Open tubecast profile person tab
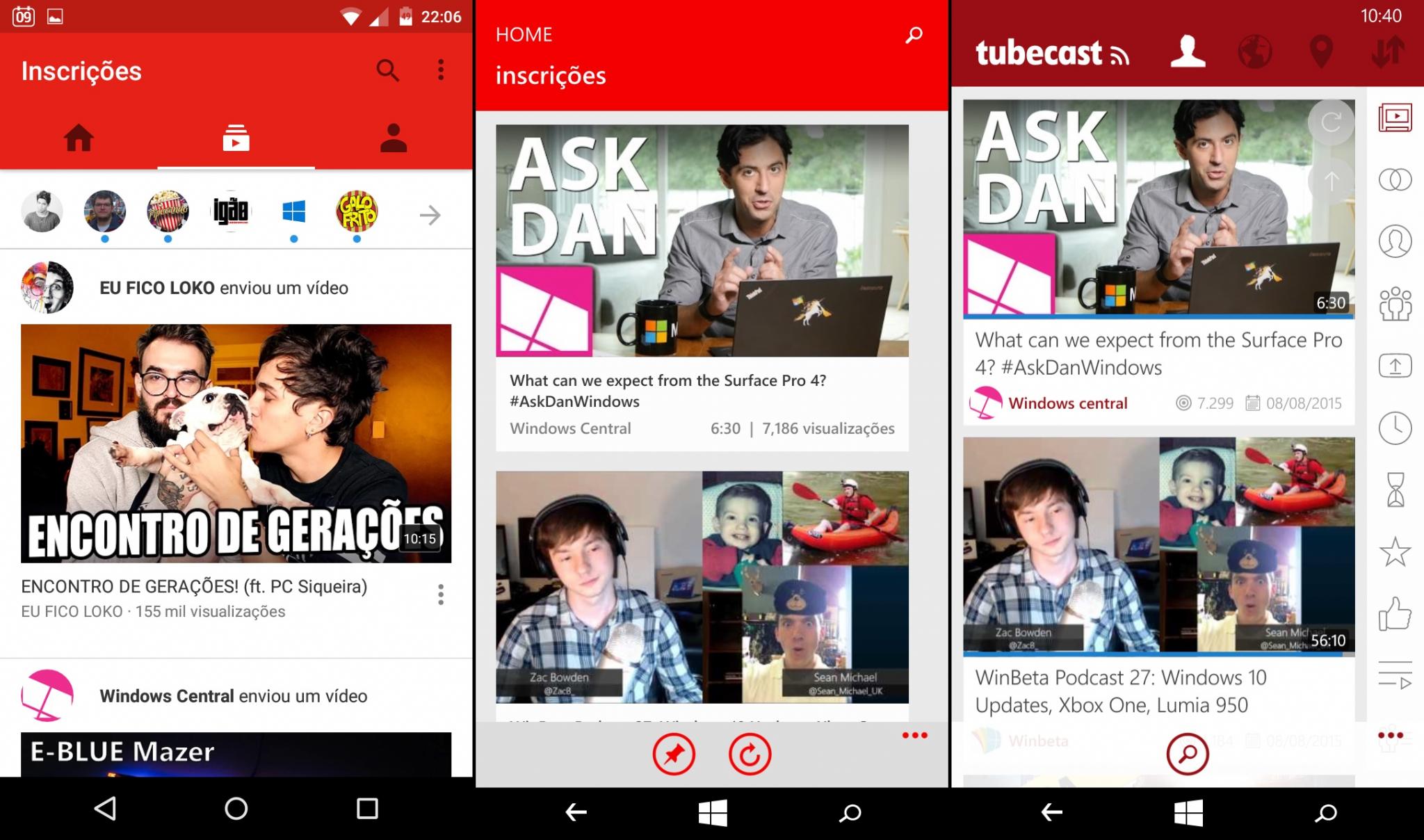 [x=1188, y=51]
